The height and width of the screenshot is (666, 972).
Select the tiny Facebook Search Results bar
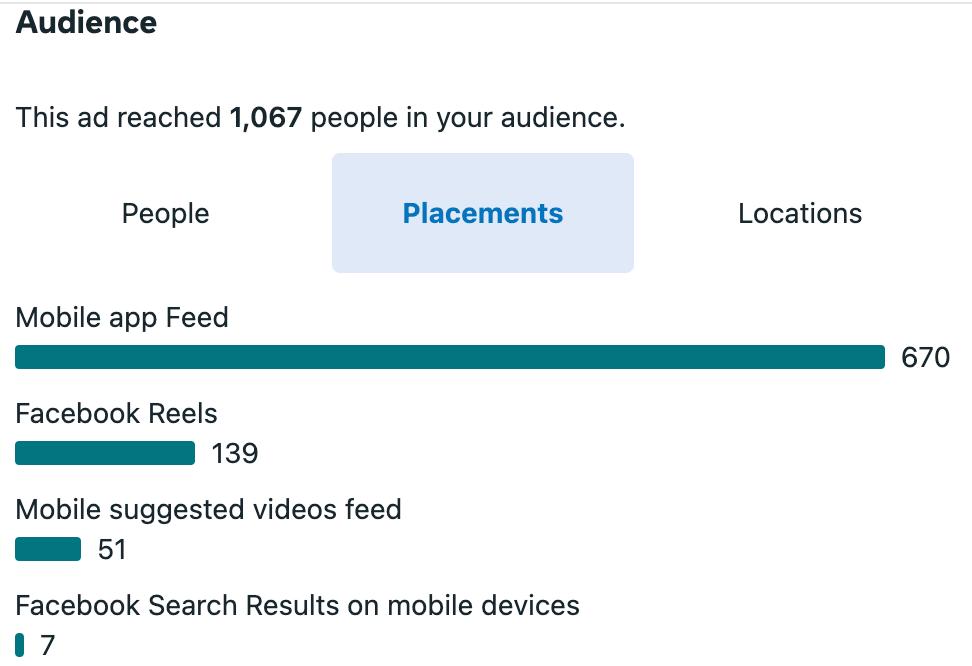click(20, 645)
